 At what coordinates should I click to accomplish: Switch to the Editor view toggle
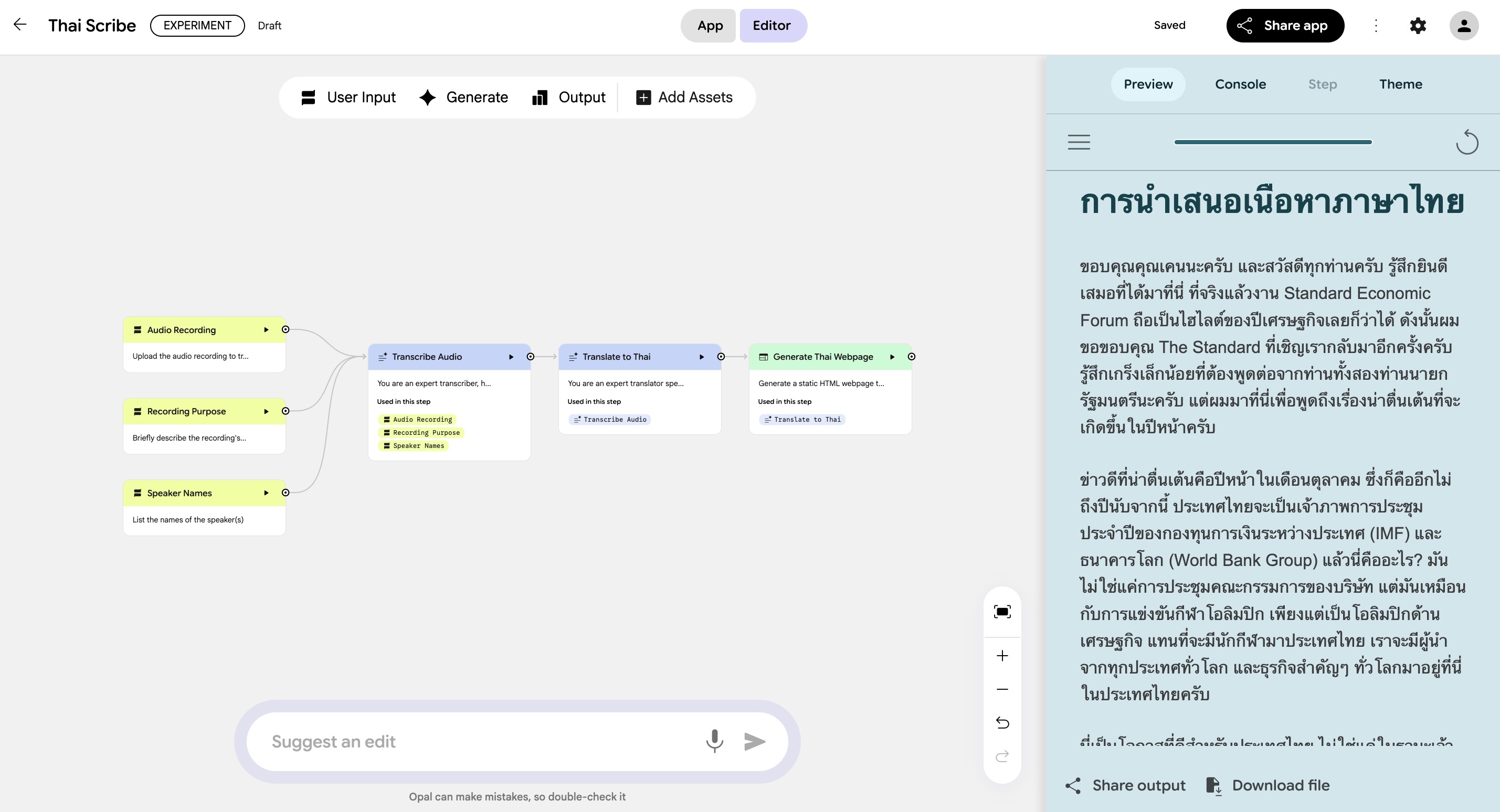pyautogui.click(x=772, y=26)
